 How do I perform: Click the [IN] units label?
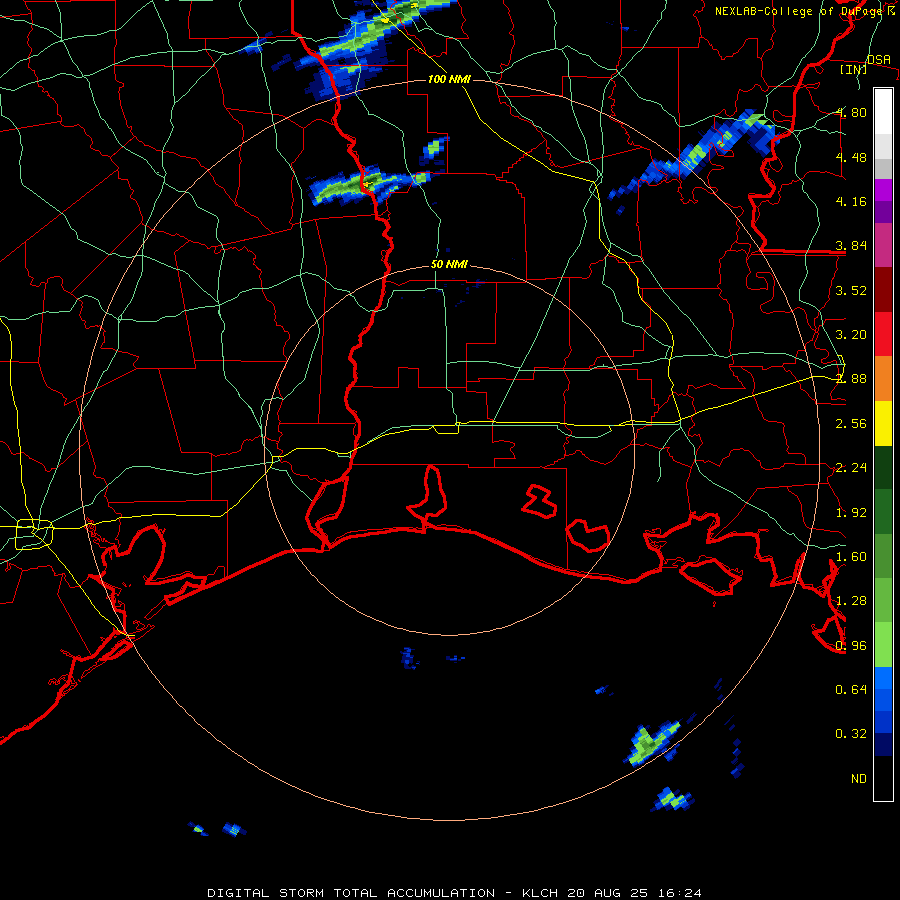coord(853,70)
